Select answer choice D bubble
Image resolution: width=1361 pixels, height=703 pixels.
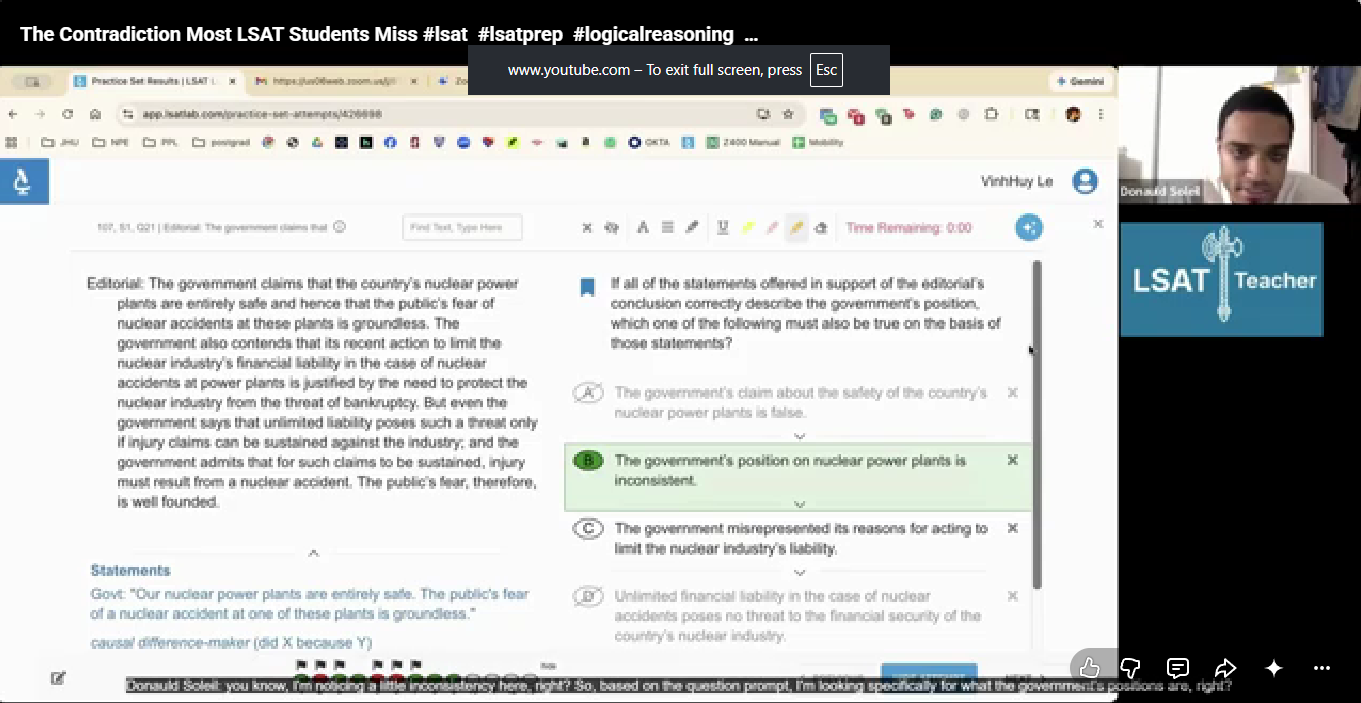(x=588, y=597)
